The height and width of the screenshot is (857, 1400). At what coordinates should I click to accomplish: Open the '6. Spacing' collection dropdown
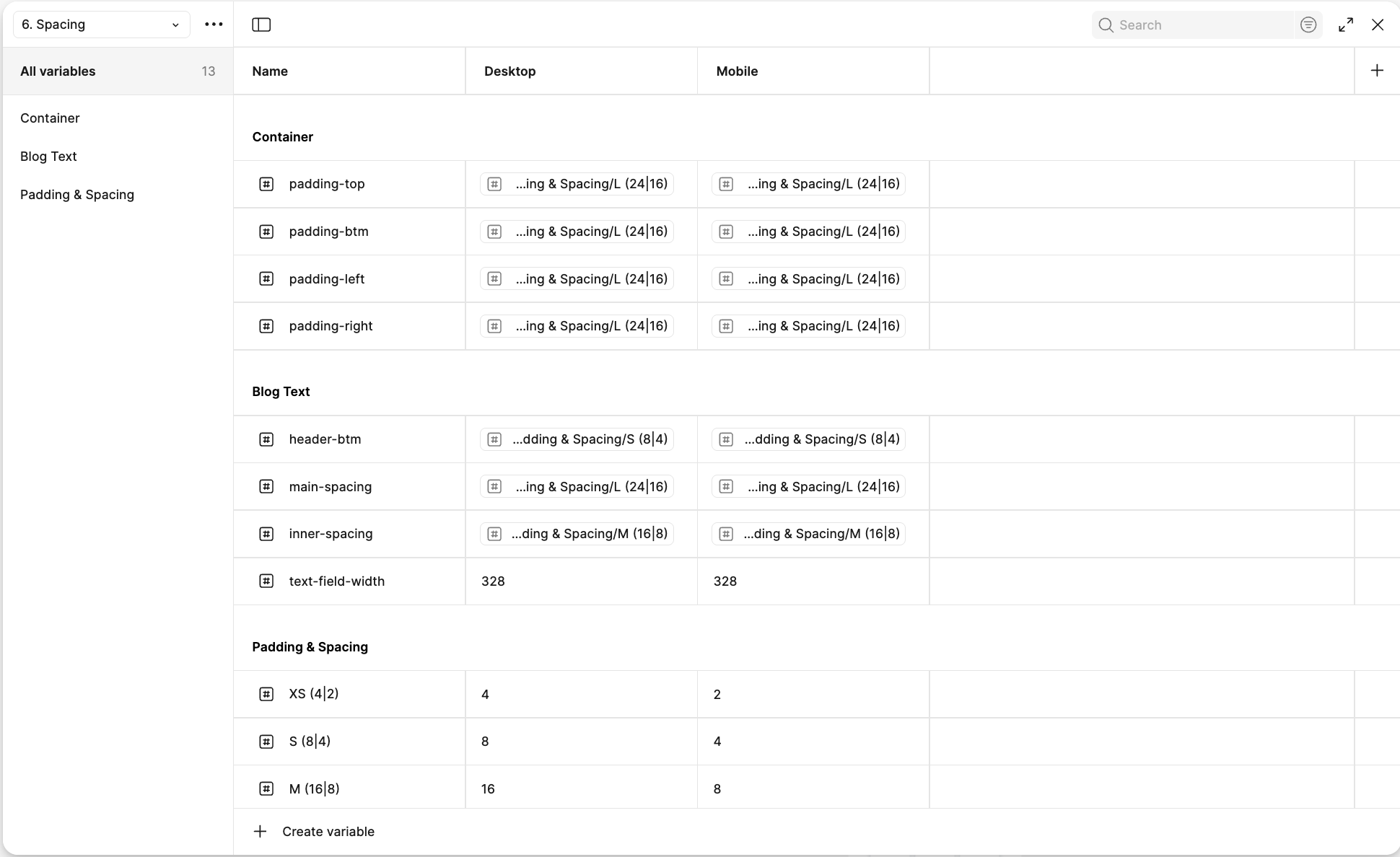[100, 24]
